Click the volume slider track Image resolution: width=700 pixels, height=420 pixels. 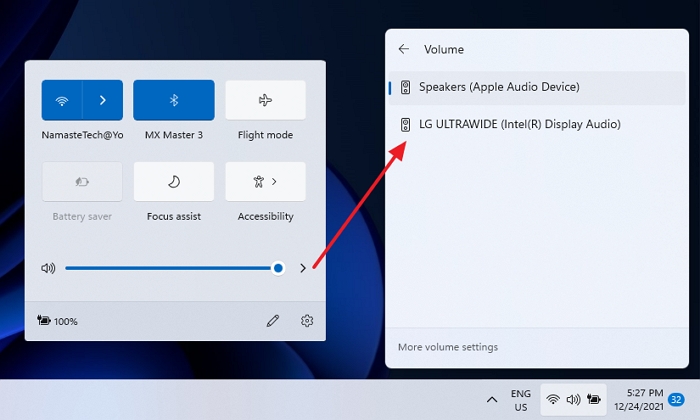tap(171, 268)
